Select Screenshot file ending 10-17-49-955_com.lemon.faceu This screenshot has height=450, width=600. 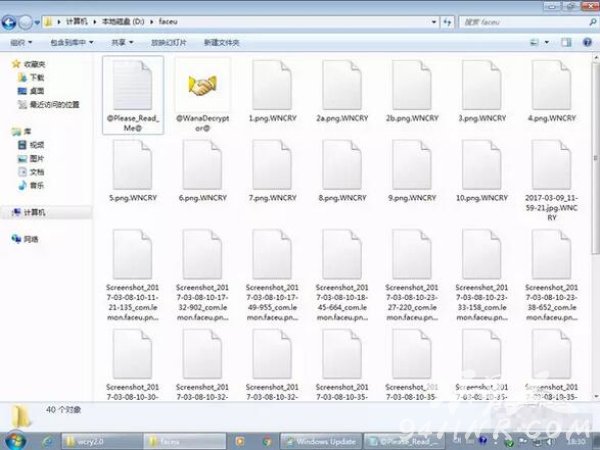point(272,275)
